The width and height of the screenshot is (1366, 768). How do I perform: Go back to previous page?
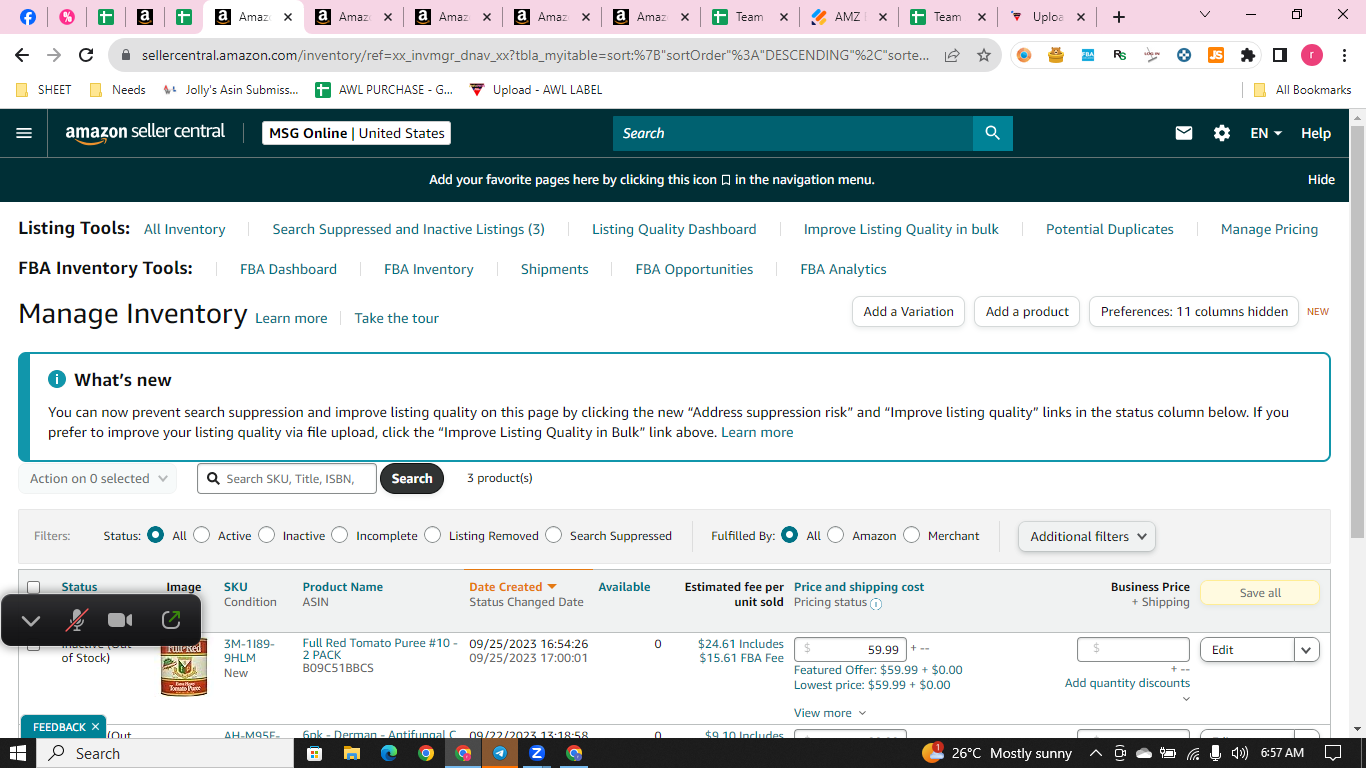point(22,55)
